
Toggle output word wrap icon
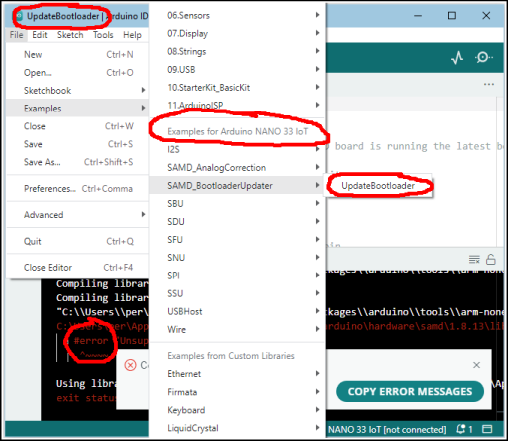pos(474,259)
